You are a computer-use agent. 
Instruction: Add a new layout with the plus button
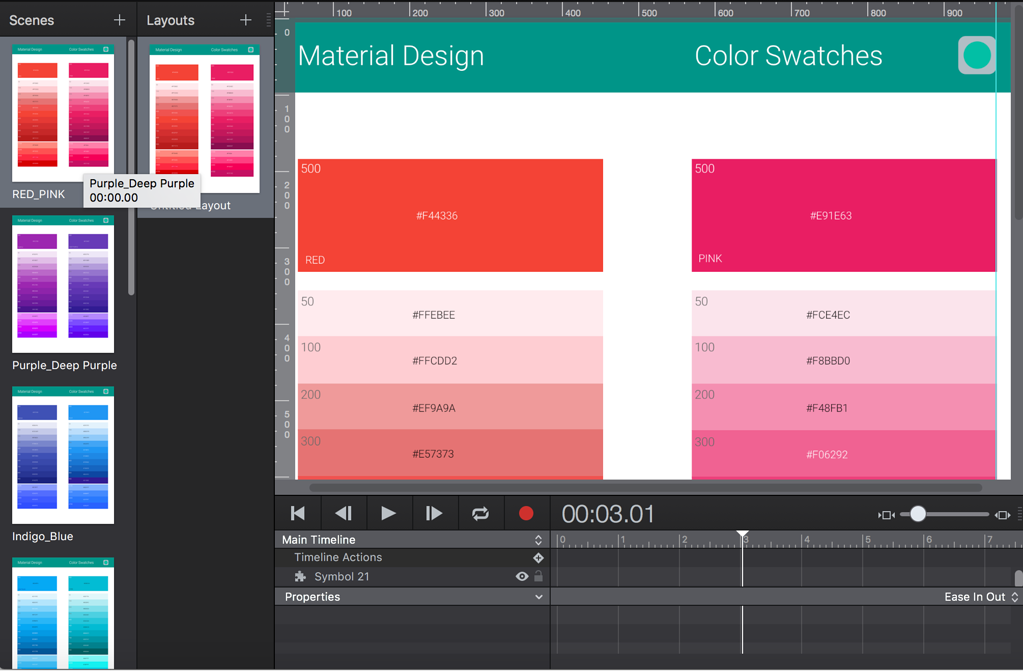[247, 19]
